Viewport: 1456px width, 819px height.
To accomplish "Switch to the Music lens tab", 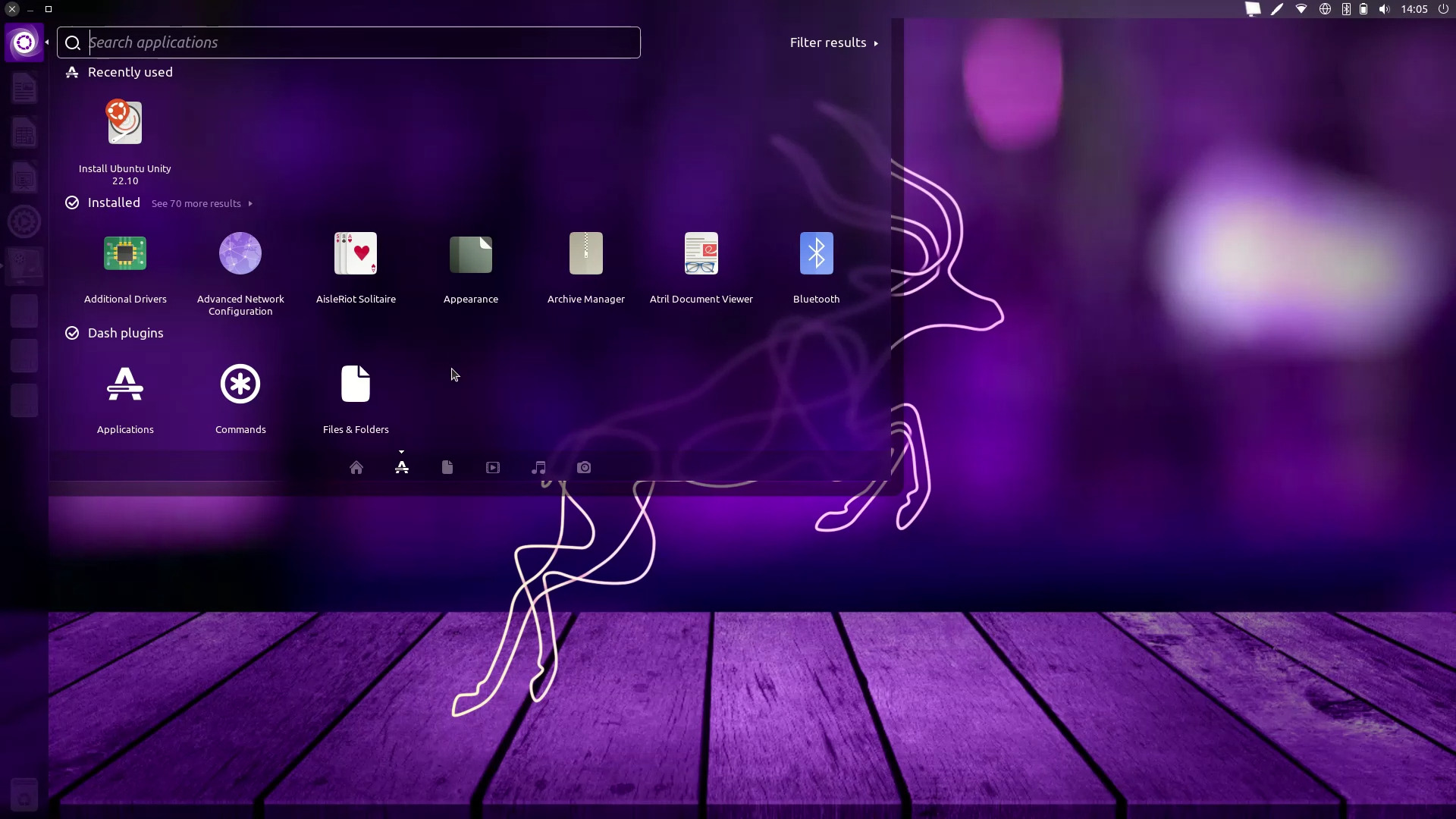I will (x=538, y=468).
